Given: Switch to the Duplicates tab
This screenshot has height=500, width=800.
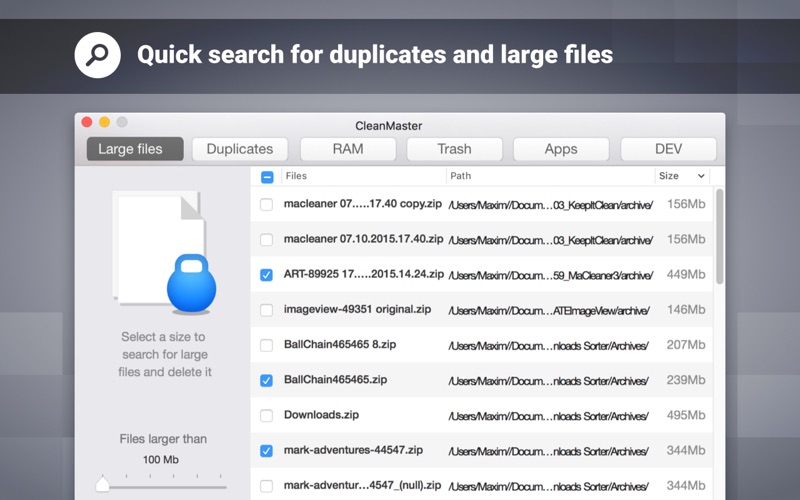Looking at the screenshot, I should 240,149.
